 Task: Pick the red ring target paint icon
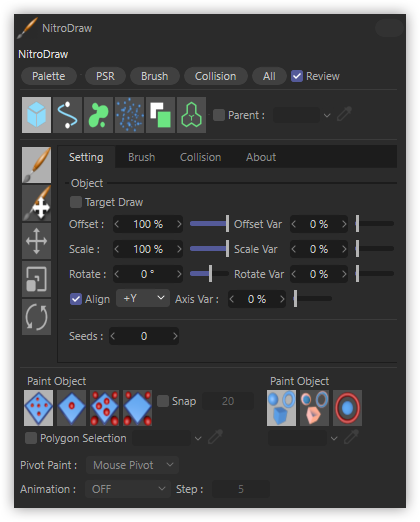pyautogui.click(x=347, y=408)
